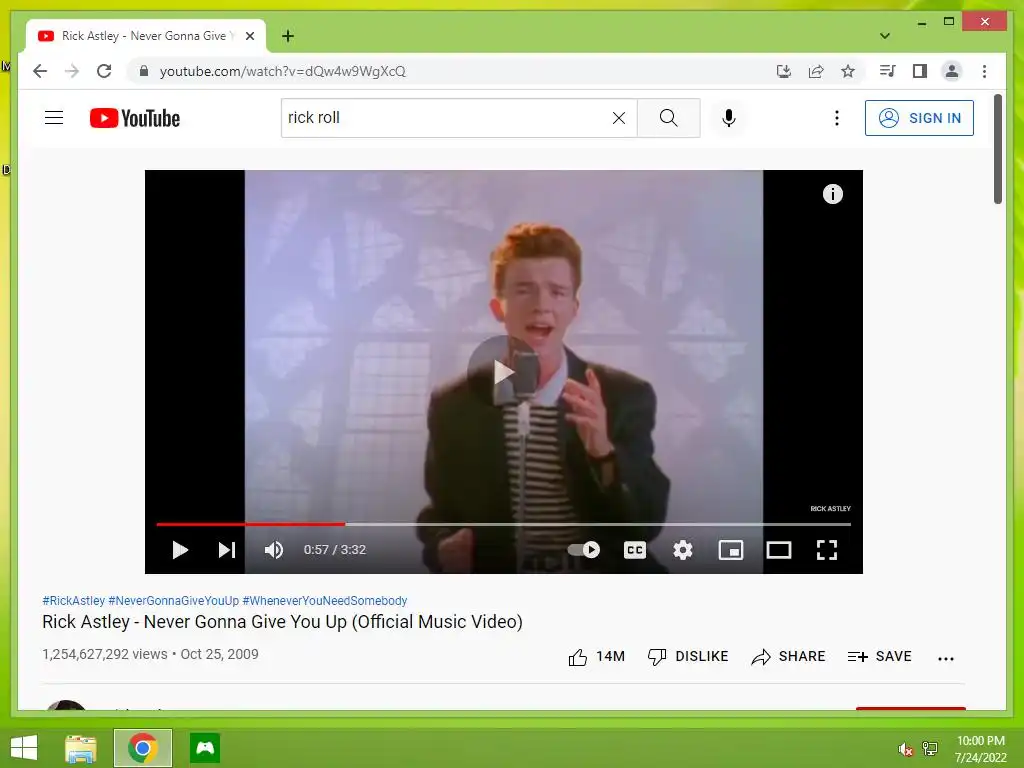Click large play overlay on video
This screenshot has height=768, width=1024.
(503, 372)
